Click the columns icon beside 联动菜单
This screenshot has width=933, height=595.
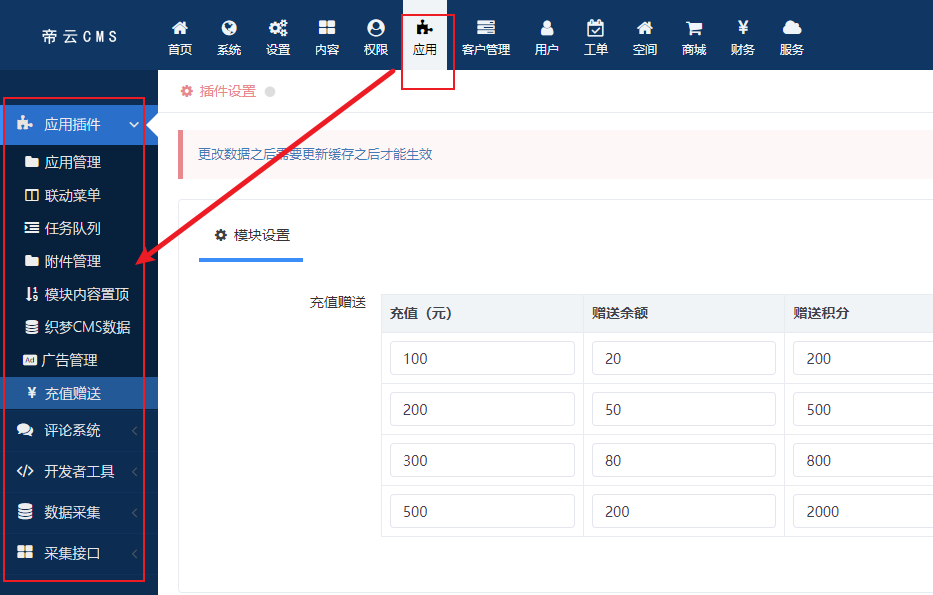(x=32, y=195)
